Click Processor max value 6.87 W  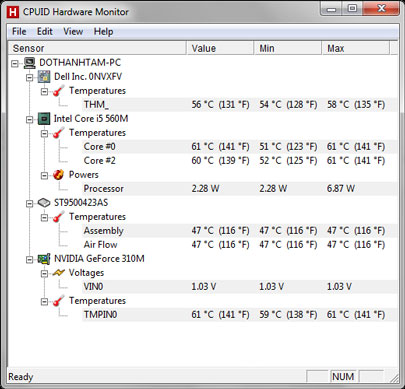[x=341, y=189]
